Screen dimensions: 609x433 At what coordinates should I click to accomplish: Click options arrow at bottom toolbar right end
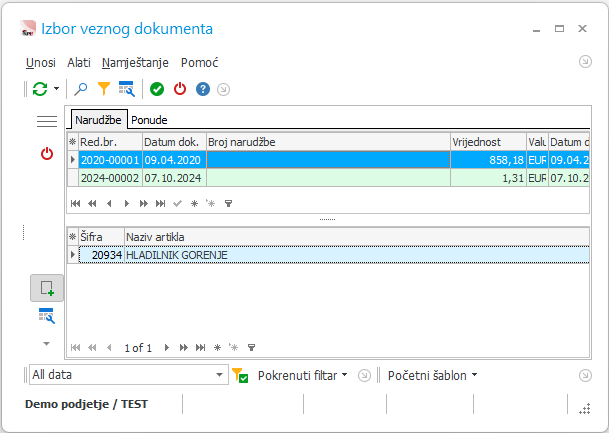585,376
